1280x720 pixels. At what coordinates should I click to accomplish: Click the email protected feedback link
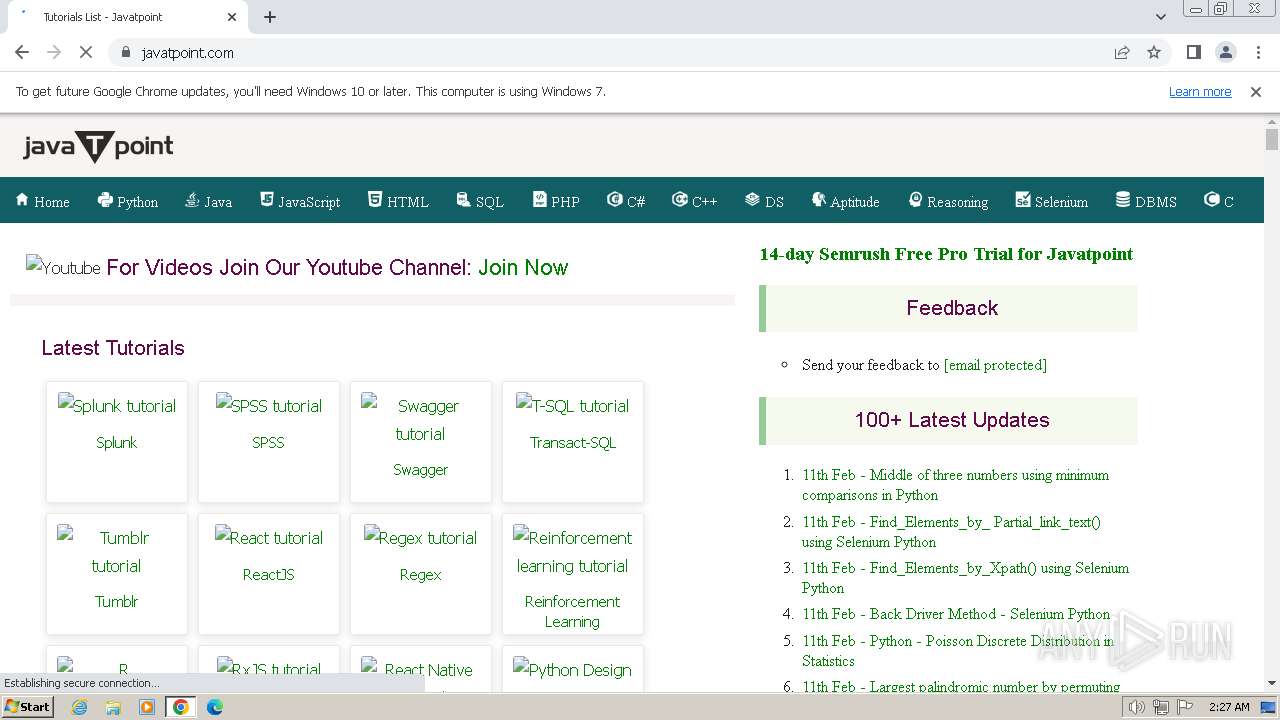click(x=995, y=365)
